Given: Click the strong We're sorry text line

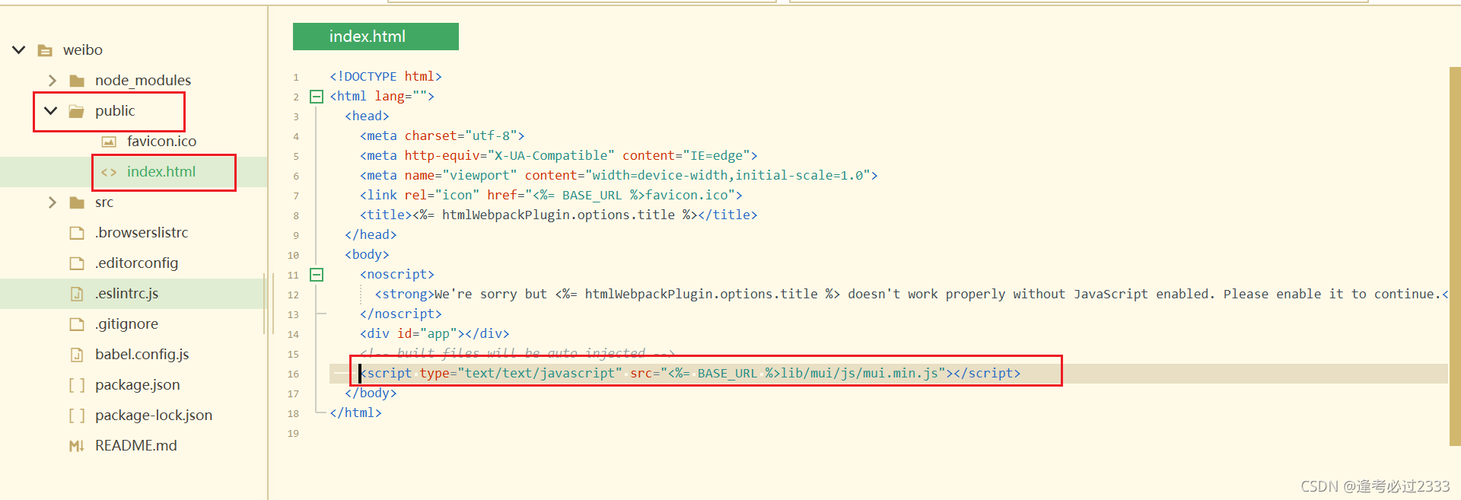Looking at the screenshot, I should [x=911, y=294].
